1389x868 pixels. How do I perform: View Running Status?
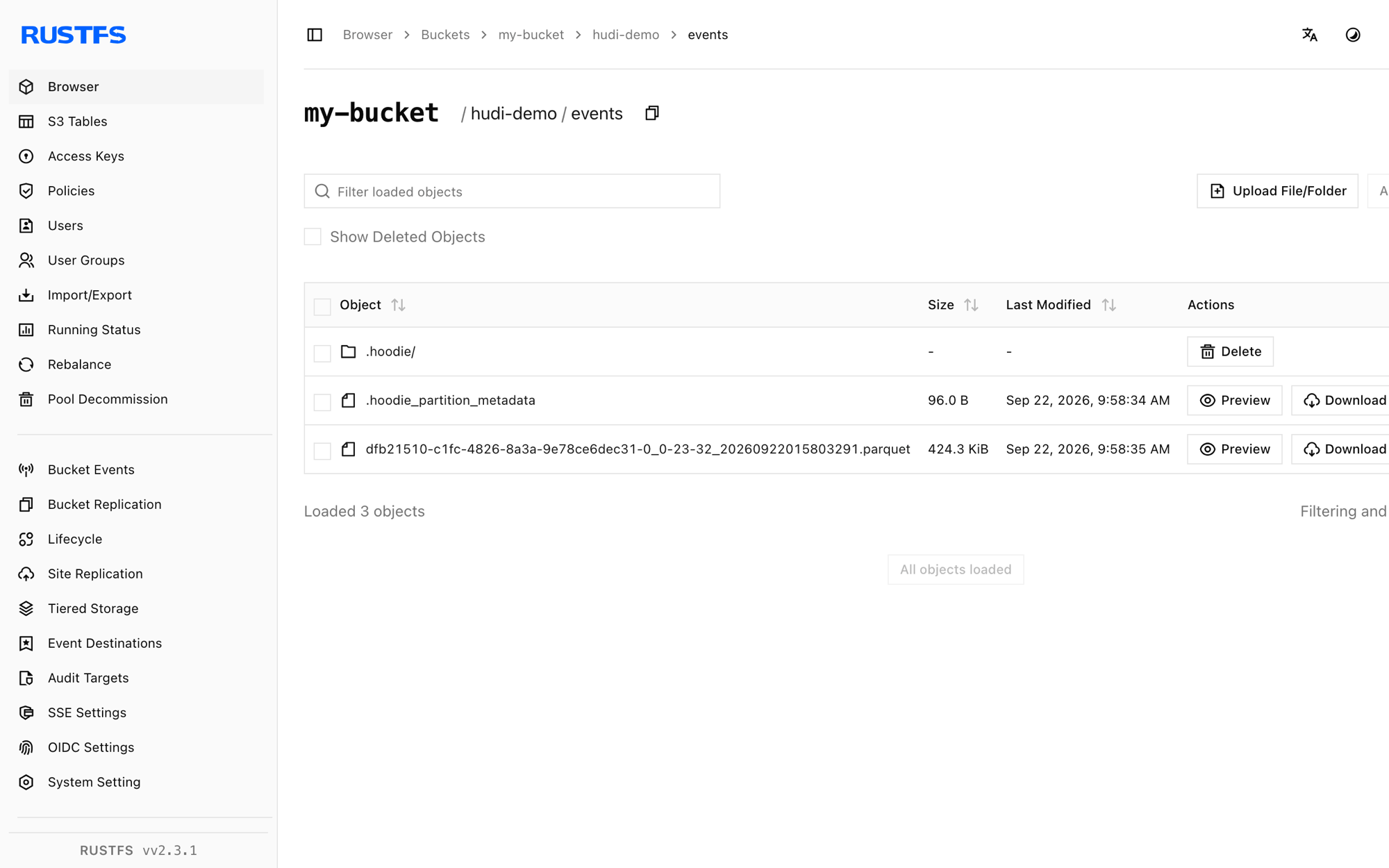(x=136, y=330)
